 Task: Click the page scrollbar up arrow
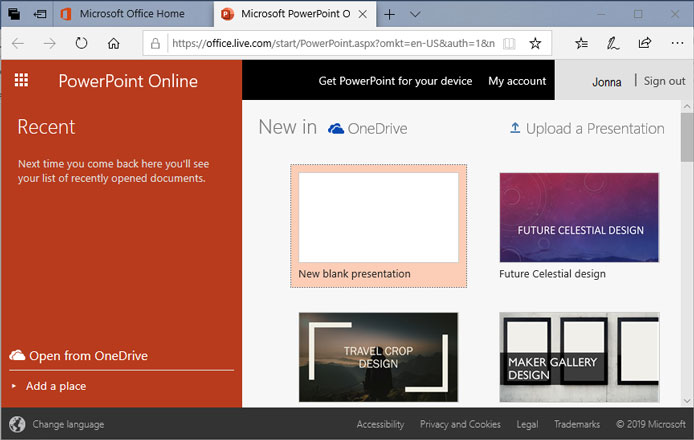coord(687,106)
